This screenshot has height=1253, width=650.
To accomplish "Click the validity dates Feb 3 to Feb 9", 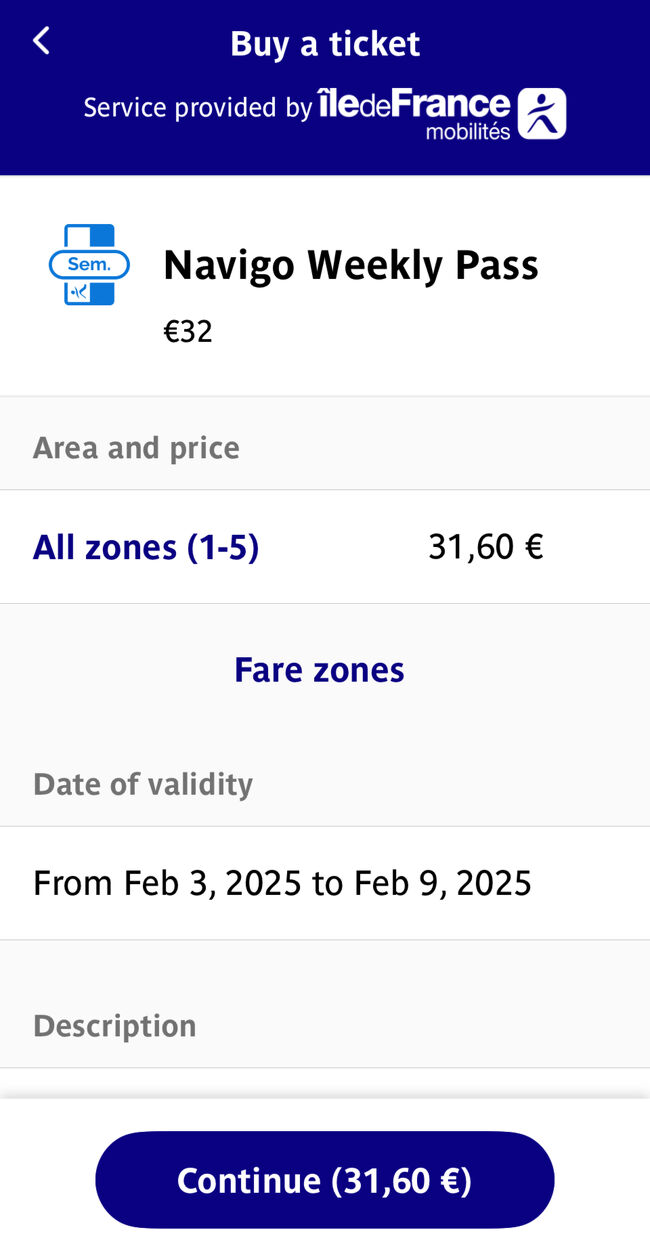I will tap(282, 883).
